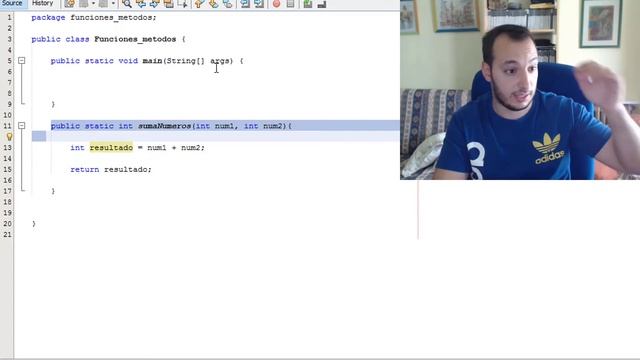Image resolution: width=640 pixels, height=360 pixels.
Task: Click the Previous Bookmark icon
Action: point(199,4)
